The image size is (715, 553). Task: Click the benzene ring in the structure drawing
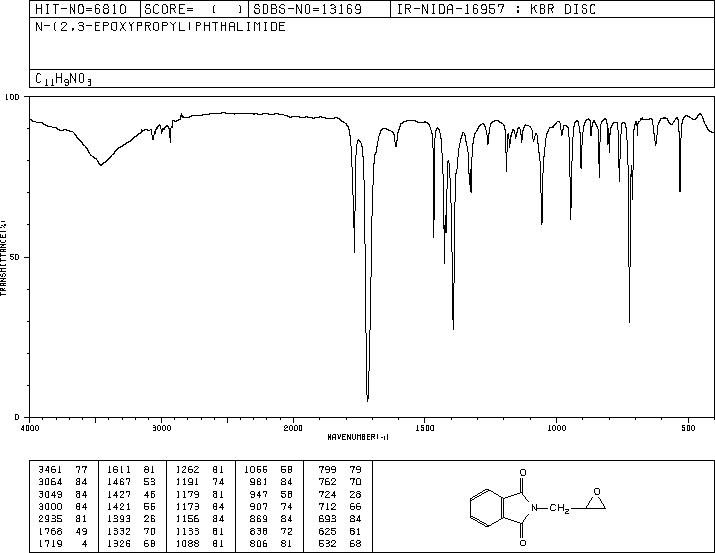[486, 508]
